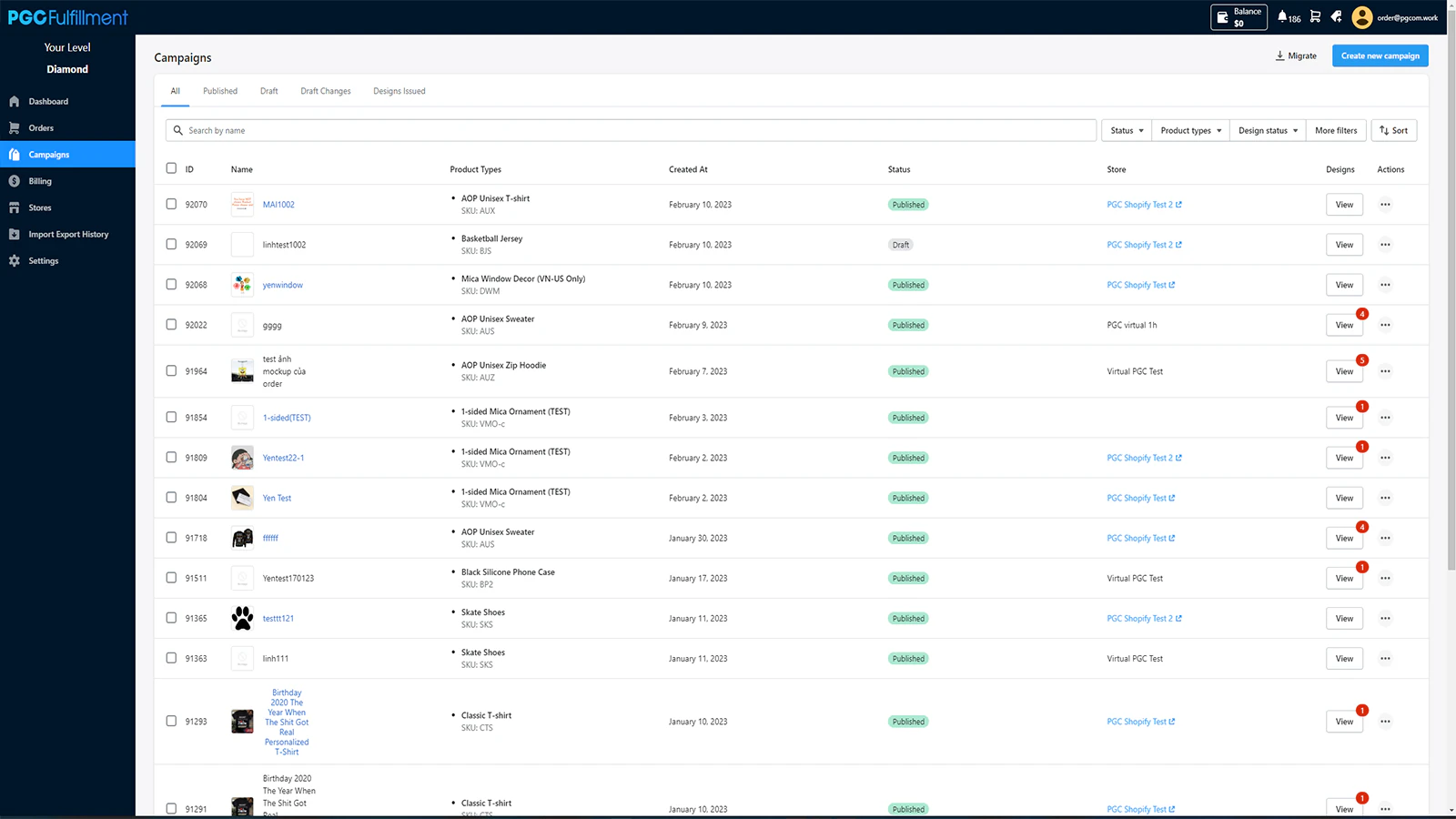Open Stores in the sidebar
1456x819 pixels.
tap(40, 207)
